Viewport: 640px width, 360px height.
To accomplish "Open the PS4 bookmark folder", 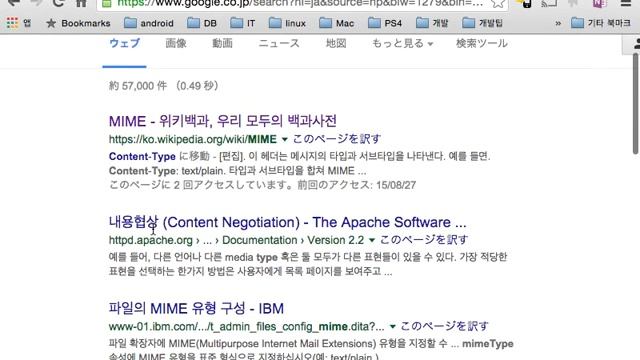I will click(385, 23).
